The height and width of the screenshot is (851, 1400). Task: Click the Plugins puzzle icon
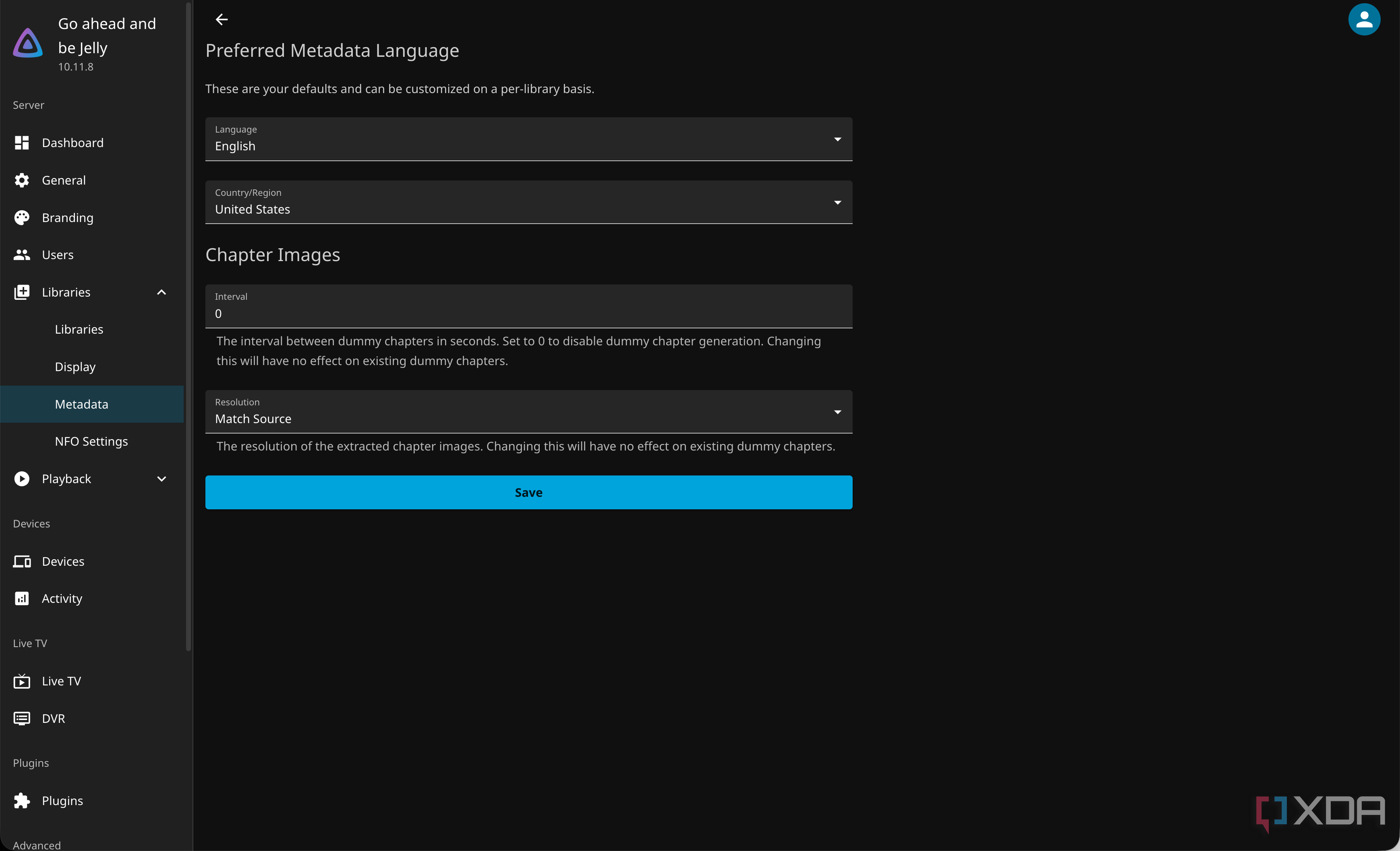(x=22, y=801)
